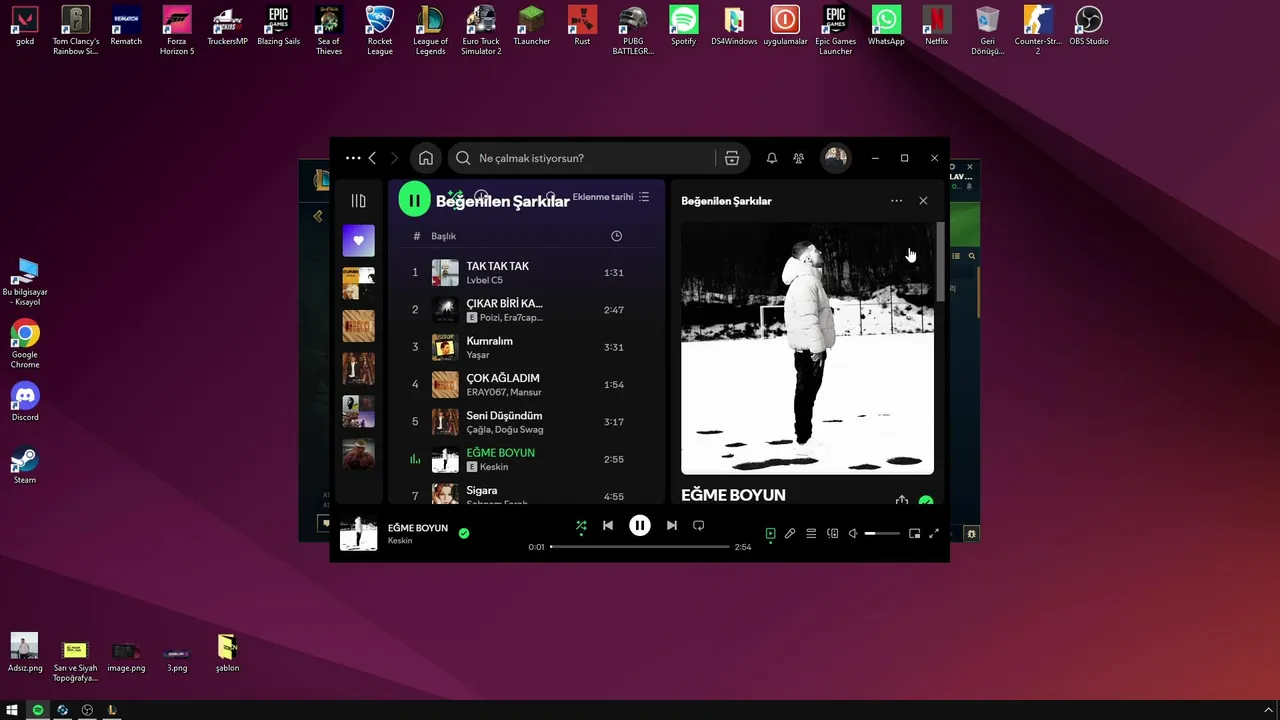Go to Spotify Home
Viewport: 1280px width, 720px height.
click(426, 158)
